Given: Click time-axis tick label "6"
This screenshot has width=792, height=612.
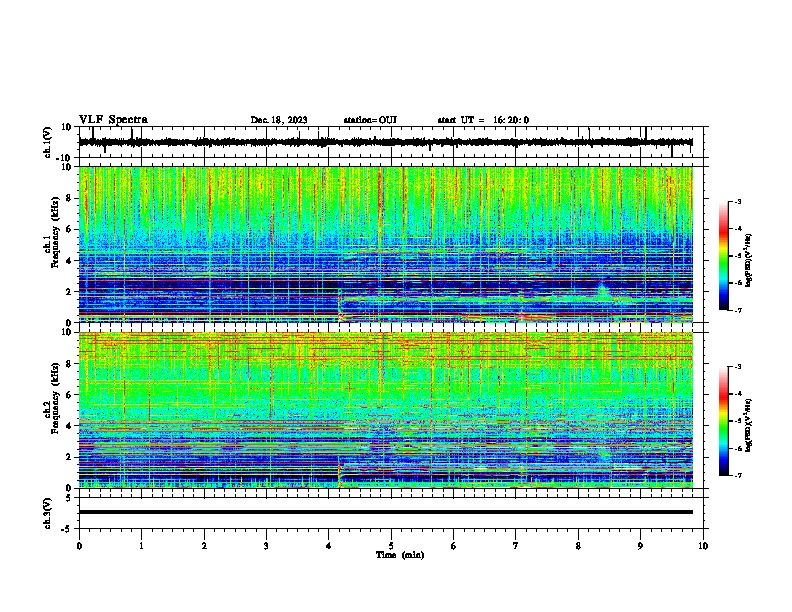Looking at the screenshot, I should pos(454,546).
